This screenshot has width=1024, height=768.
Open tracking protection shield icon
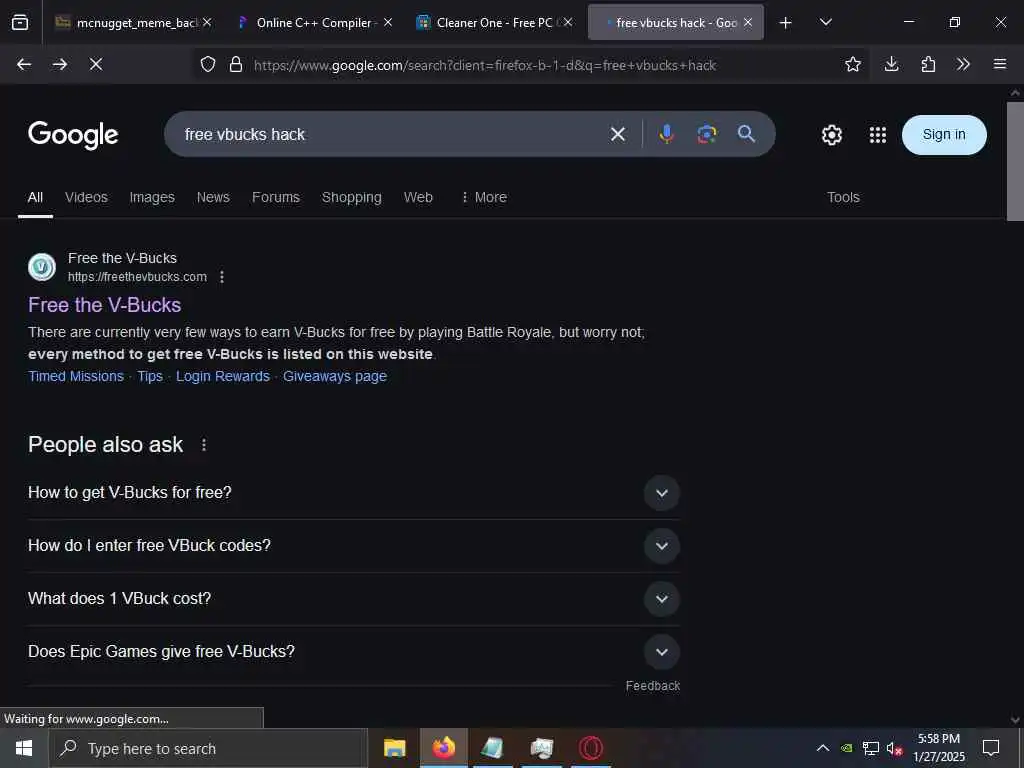(x=208, y=64)
